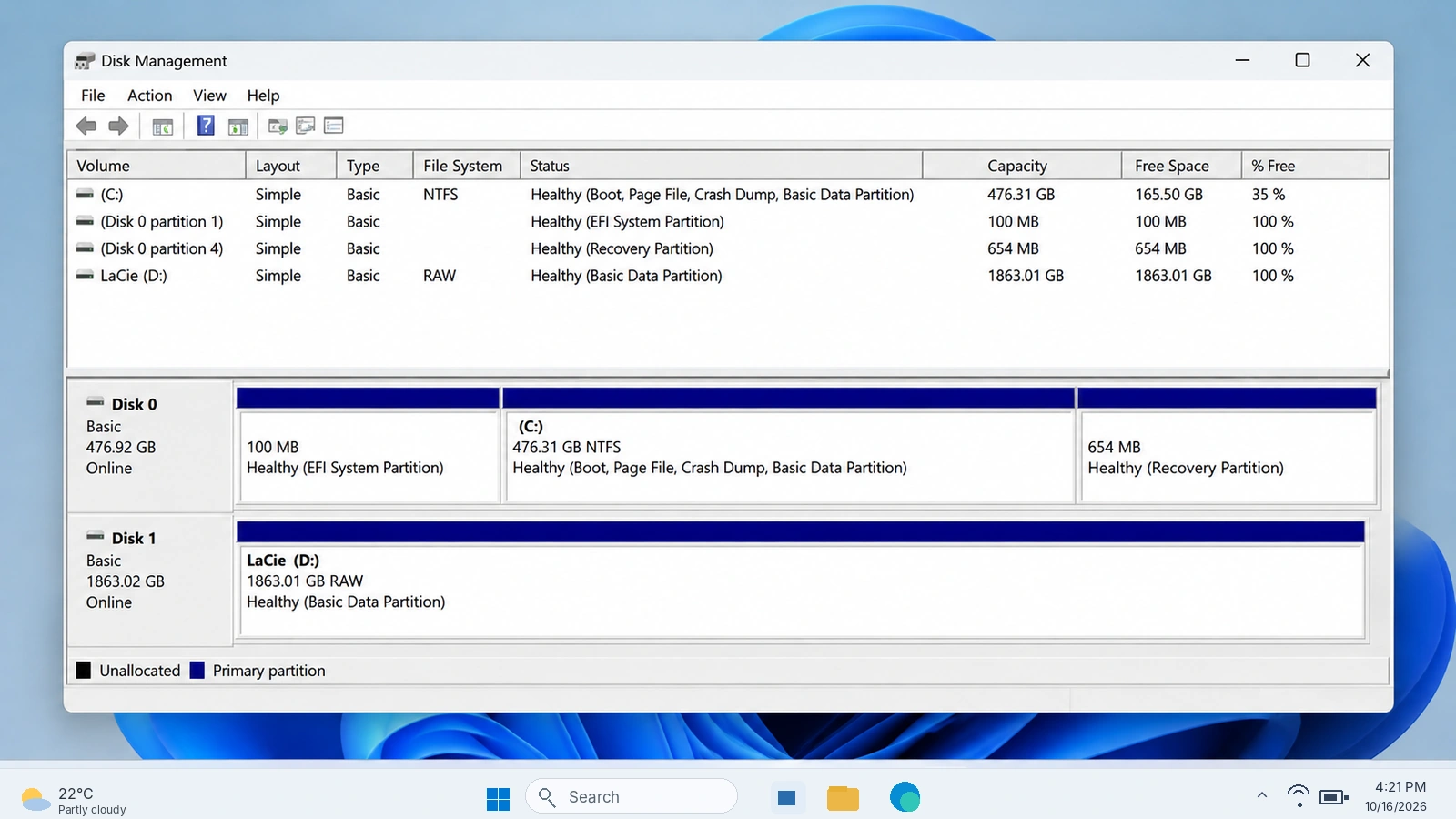Image resolution: width=1456 pixels, height=819 pixels.
Task: Click the Back arrow toolbar icon
Action: tap(86, 126)
